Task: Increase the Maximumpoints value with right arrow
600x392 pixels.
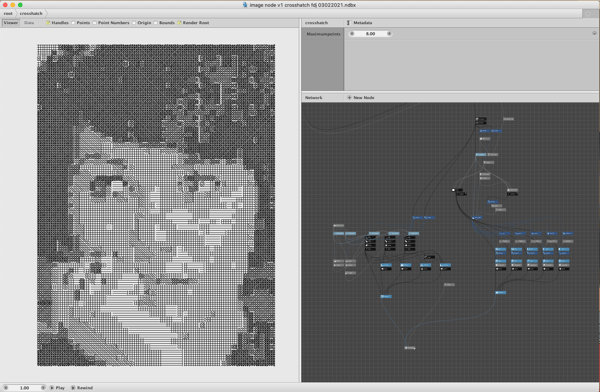Action: point(389,34)
